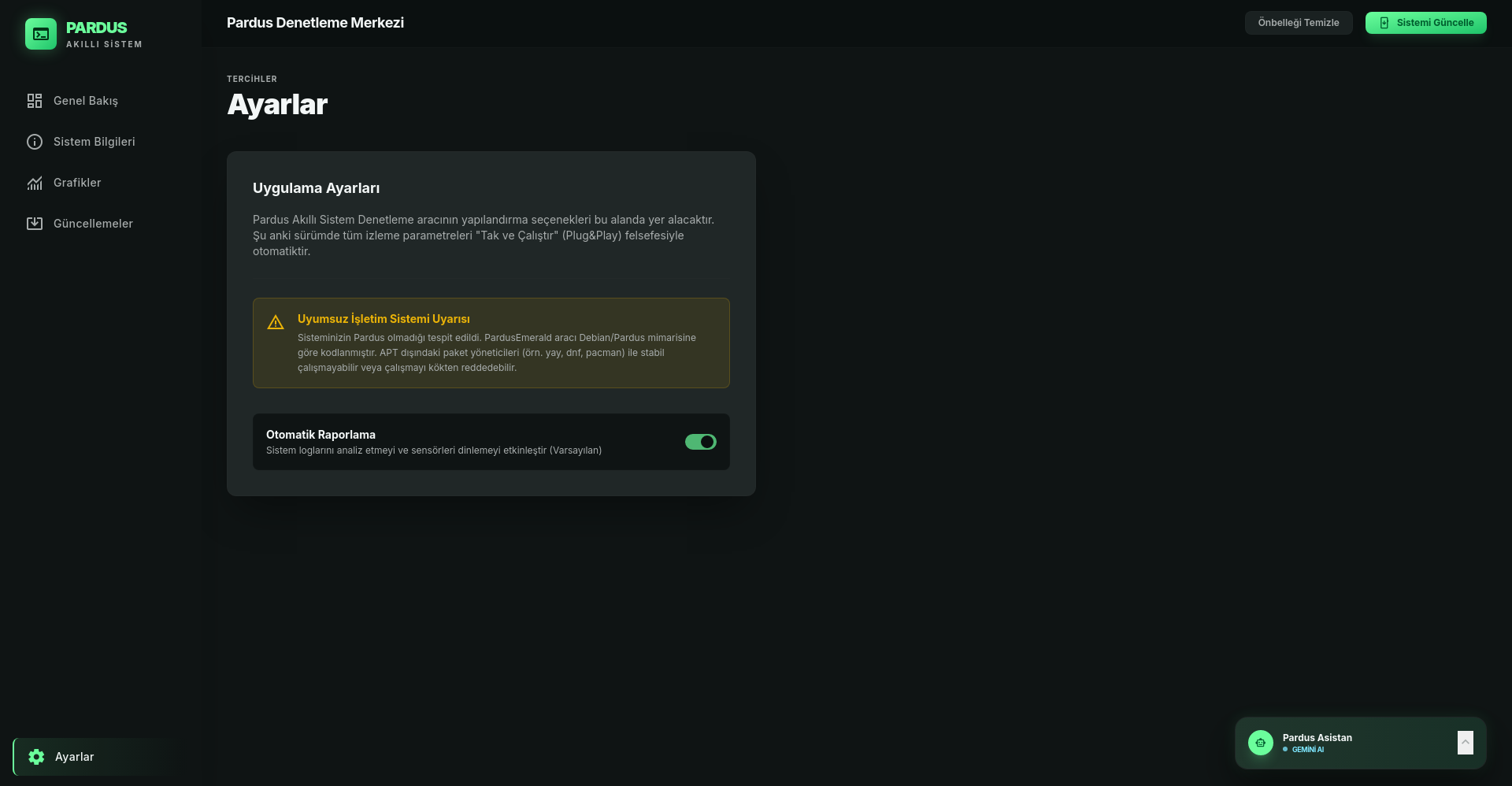
Task: Click the Uygulama Ayarları card heading
Action: tap(316, 188)
